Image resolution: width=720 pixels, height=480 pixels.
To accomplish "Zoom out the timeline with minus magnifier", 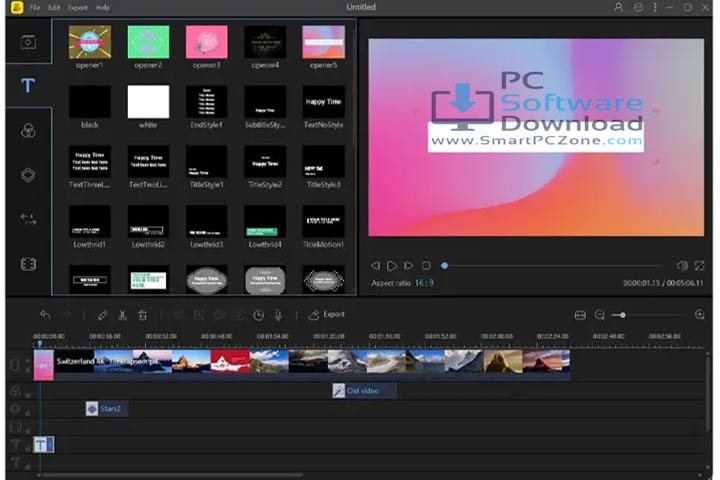I will tap(600, 315).
